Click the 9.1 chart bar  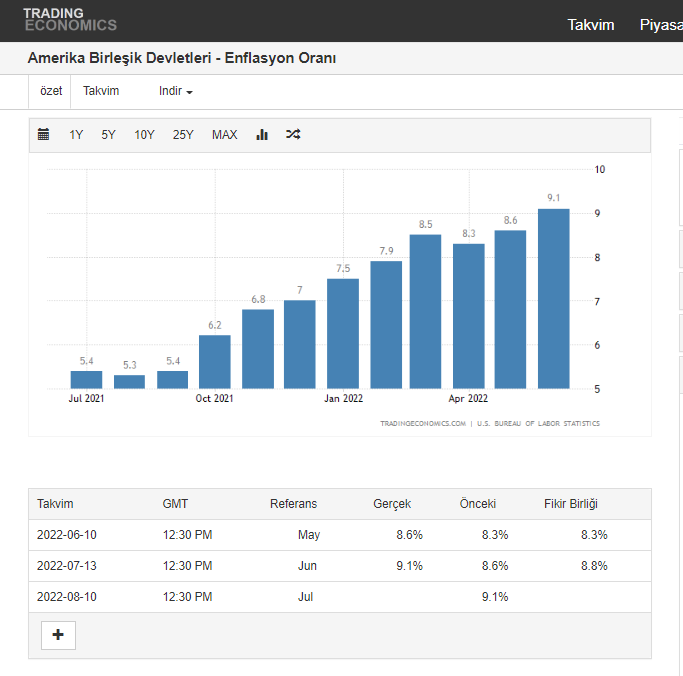(553, 298)
